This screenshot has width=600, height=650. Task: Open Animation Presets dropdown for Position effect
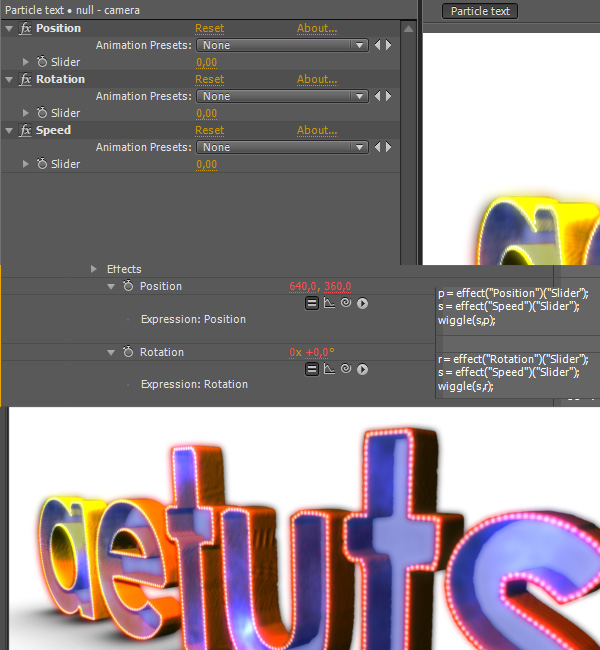click(282, 45)
